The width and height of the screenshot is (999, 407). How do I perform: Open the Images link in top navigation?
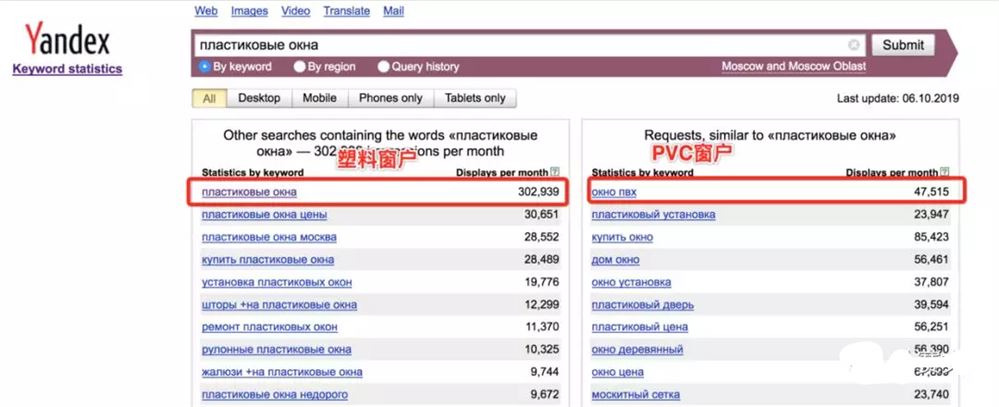point(249,11)
